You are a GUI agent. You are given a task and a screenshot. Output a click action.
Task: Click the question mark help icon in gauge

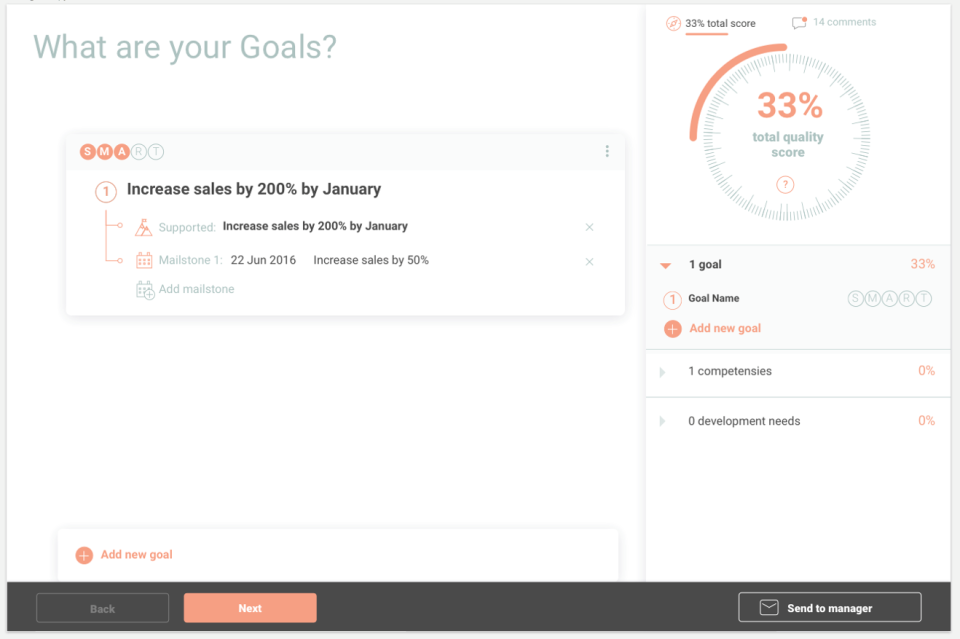[785, 184]
